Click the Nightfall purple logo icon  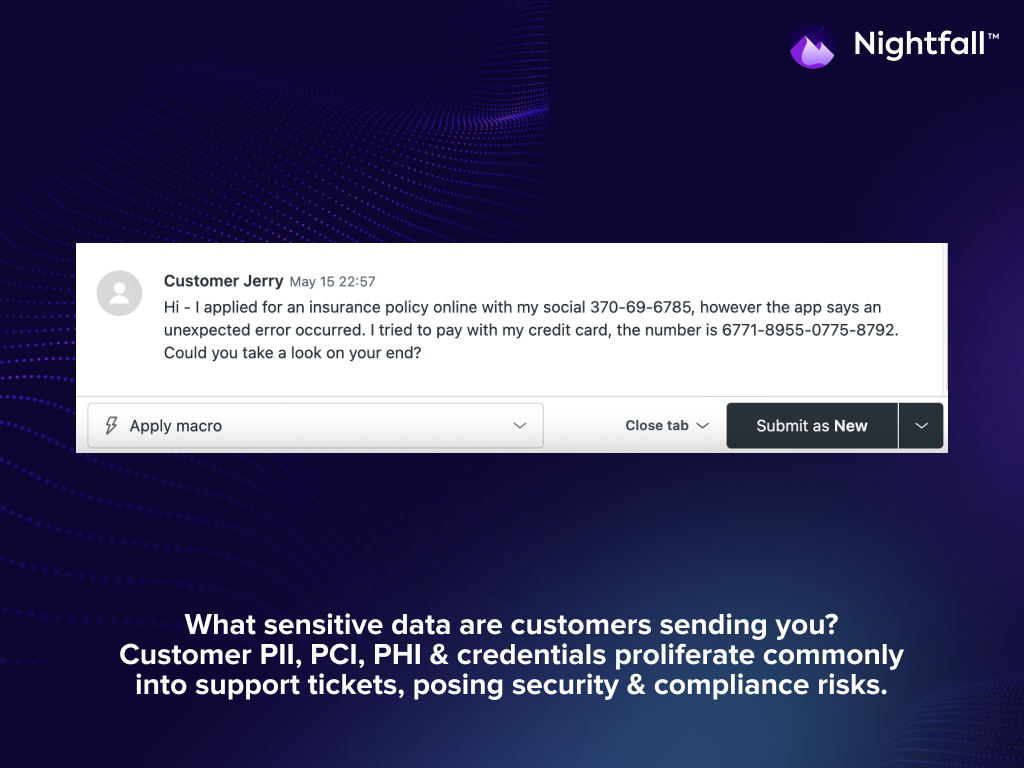click(812, 46)
